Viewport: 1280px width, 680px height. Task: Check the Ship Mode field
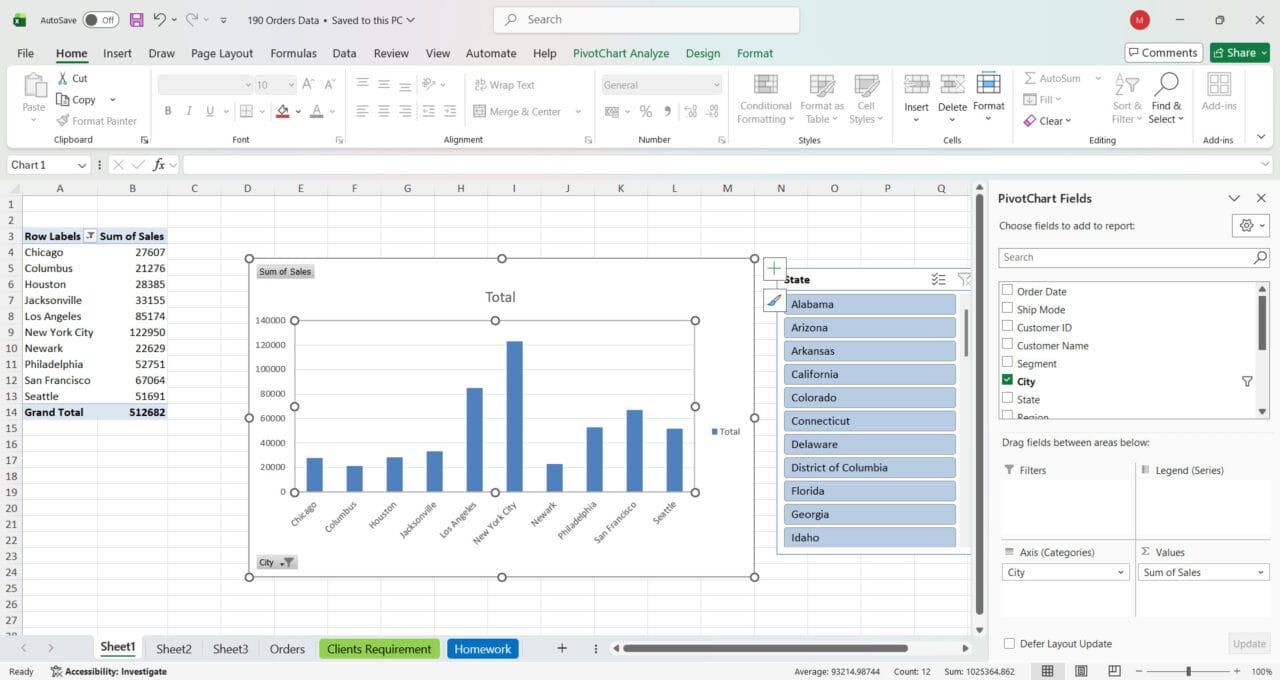pyautogui.click(x=1008, y=309)
